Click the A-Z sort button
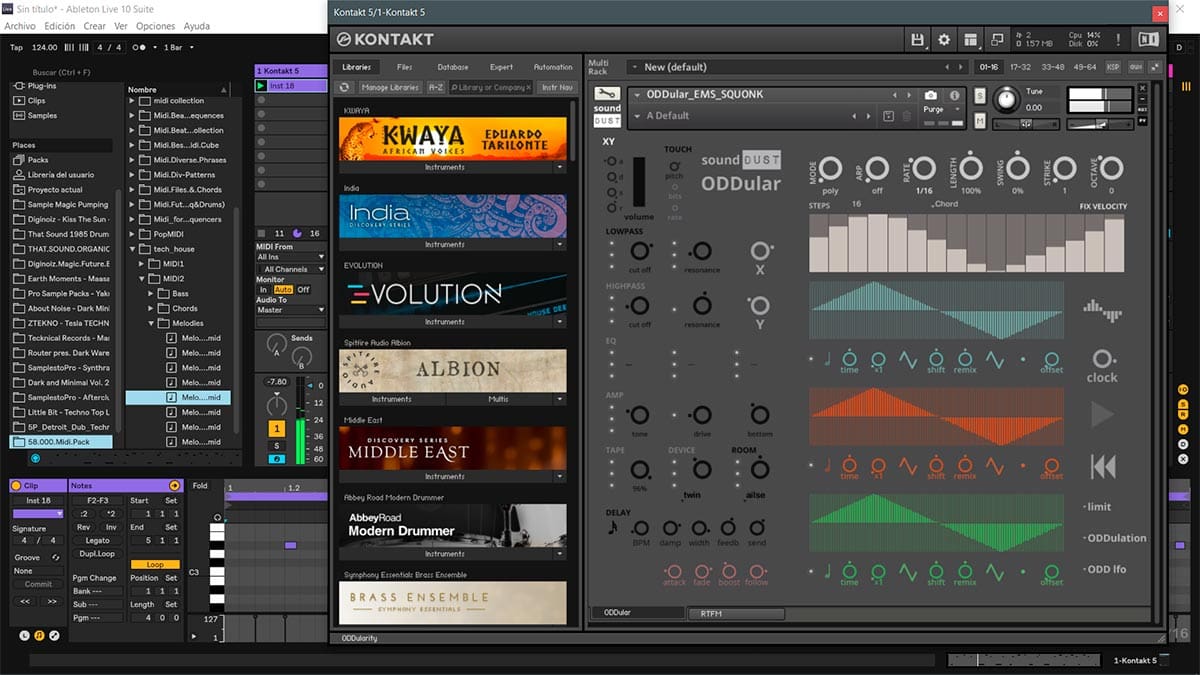This screenshot has height=675, width=1200. 436,87
